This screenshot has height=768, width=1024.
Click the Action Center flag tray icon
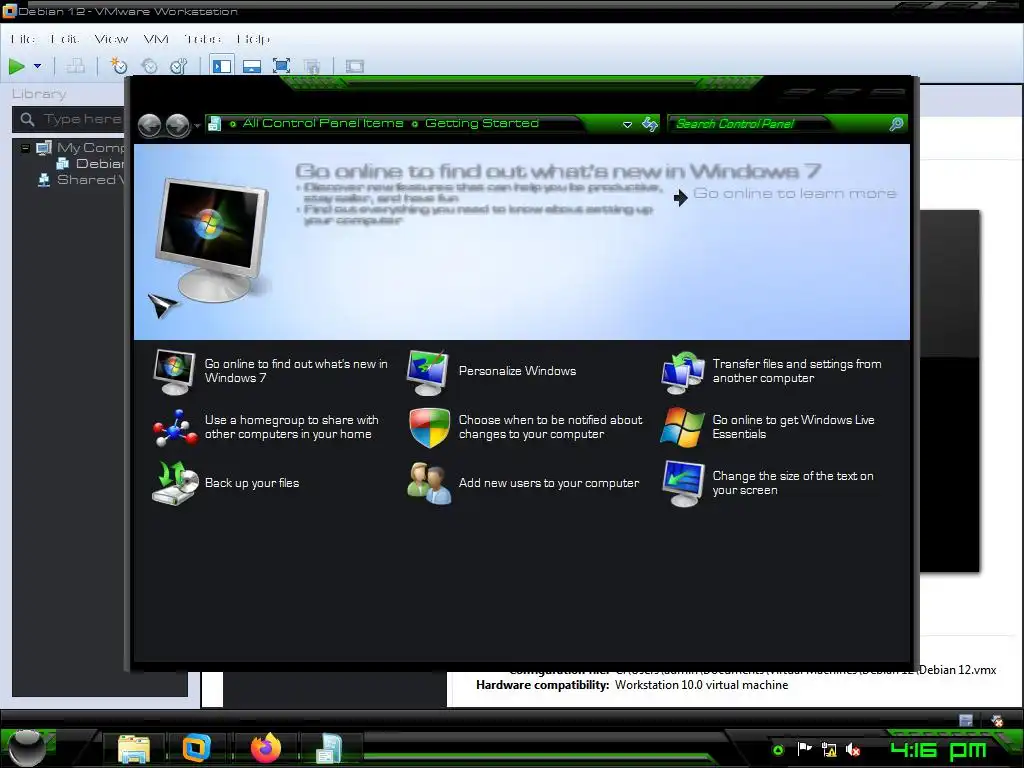click(805, 749)
